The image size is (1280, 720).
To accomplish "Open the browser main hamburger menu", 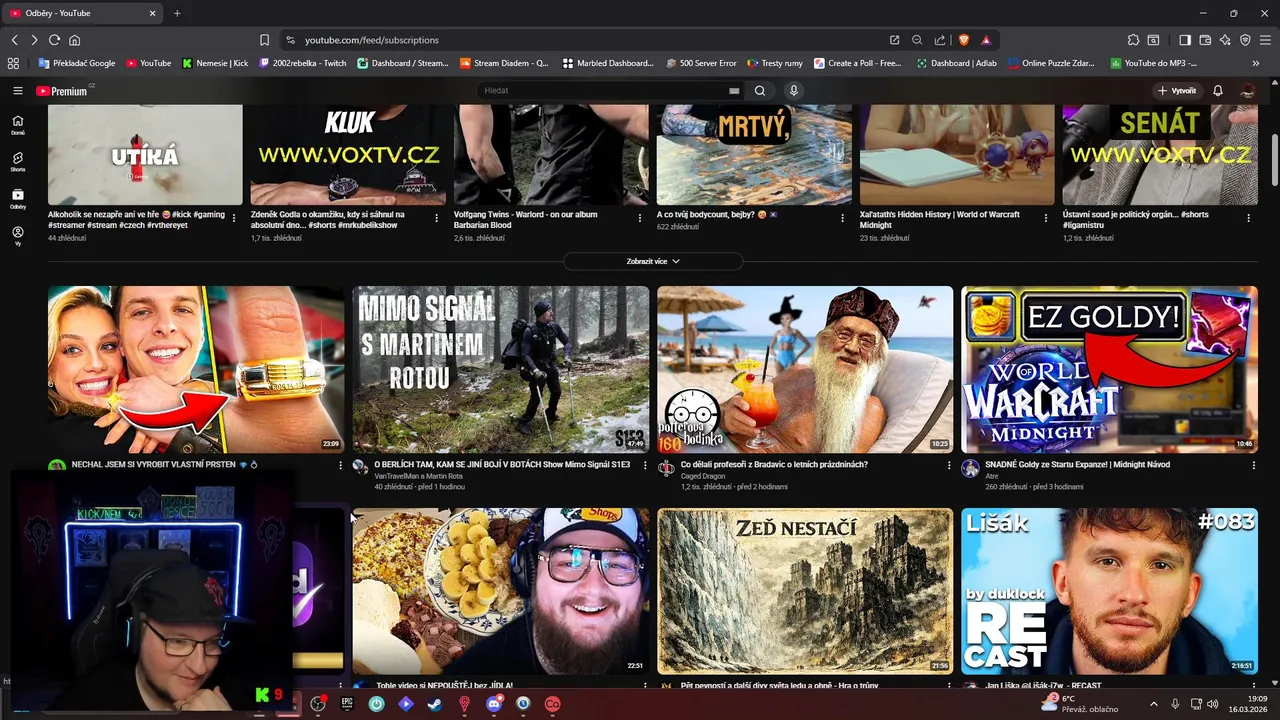I will click(x=1265, y=40).
